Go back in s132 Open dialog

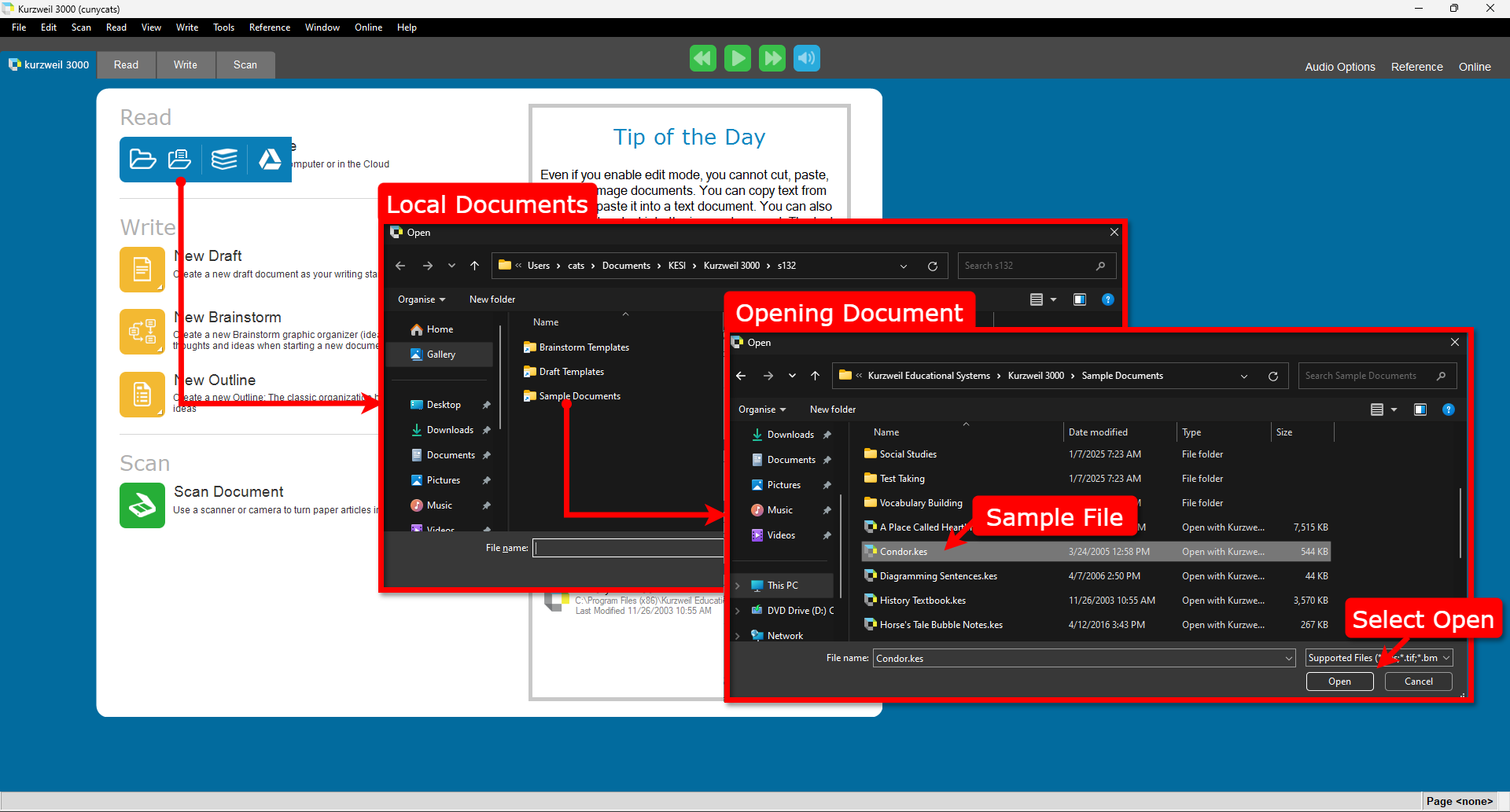[x=400, y=266]
